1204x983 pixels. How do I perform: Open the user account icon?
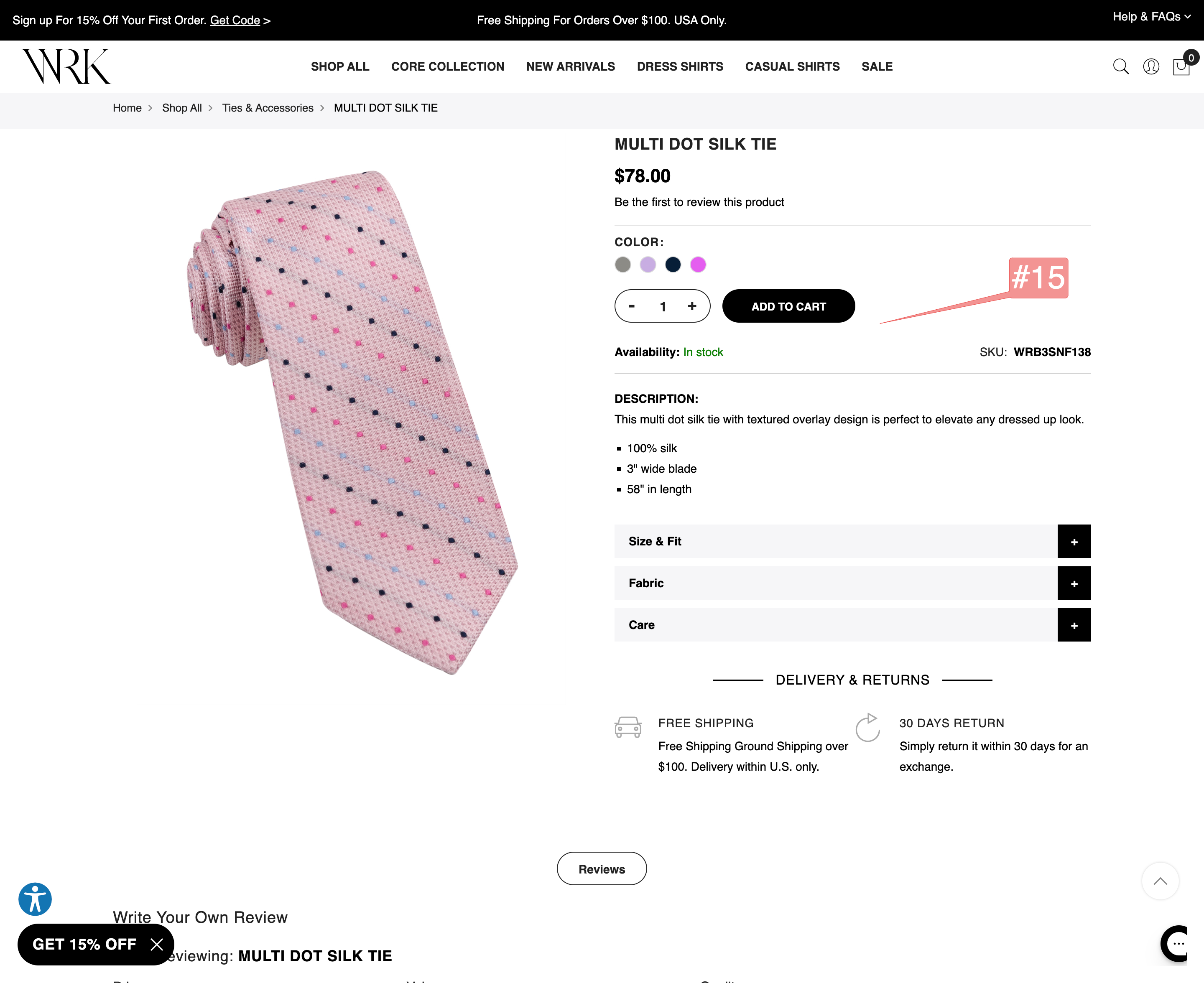coord(1151,66)
